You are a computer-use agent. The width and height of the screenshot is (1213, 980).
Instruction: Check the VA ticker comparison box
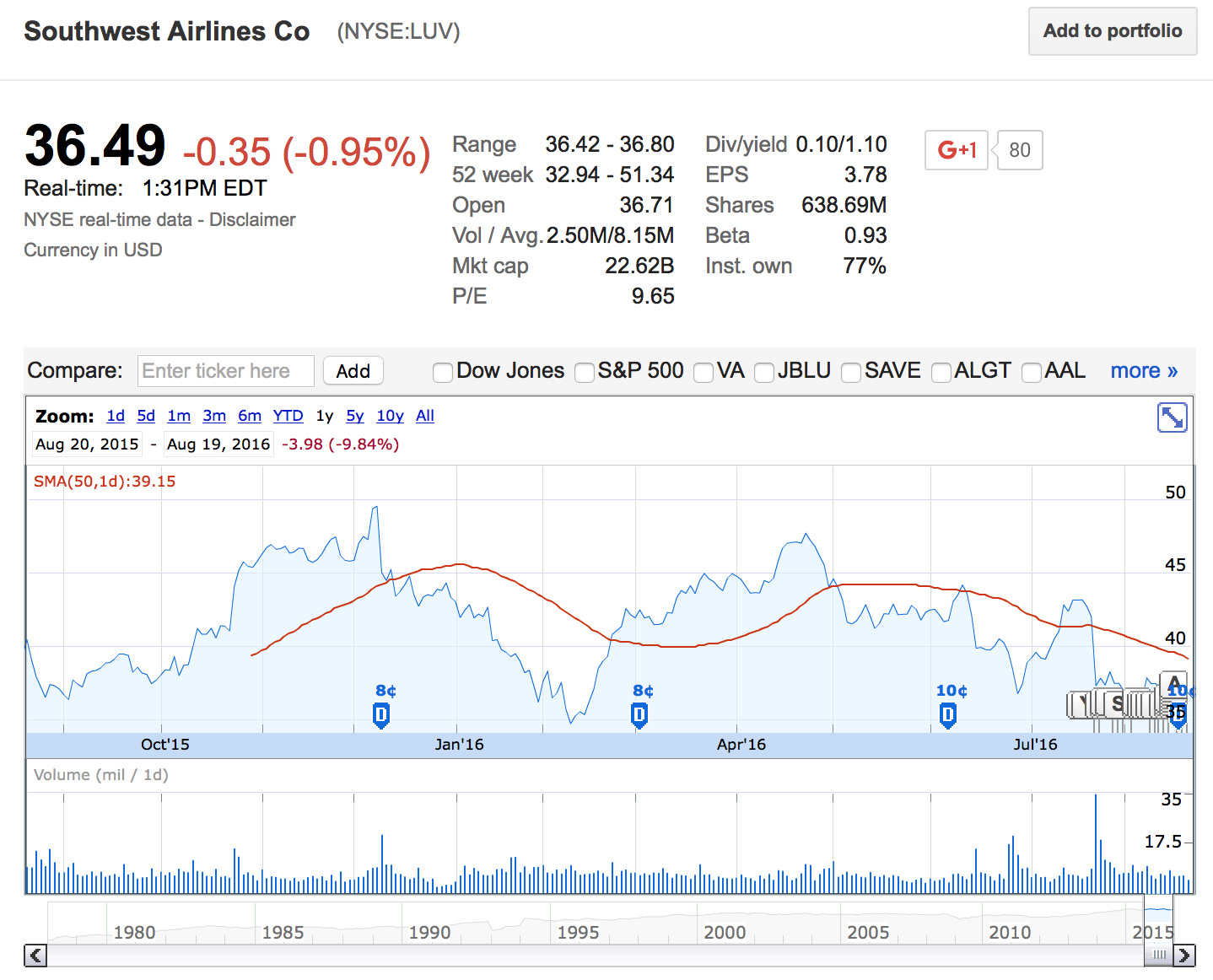coord(703,372)
